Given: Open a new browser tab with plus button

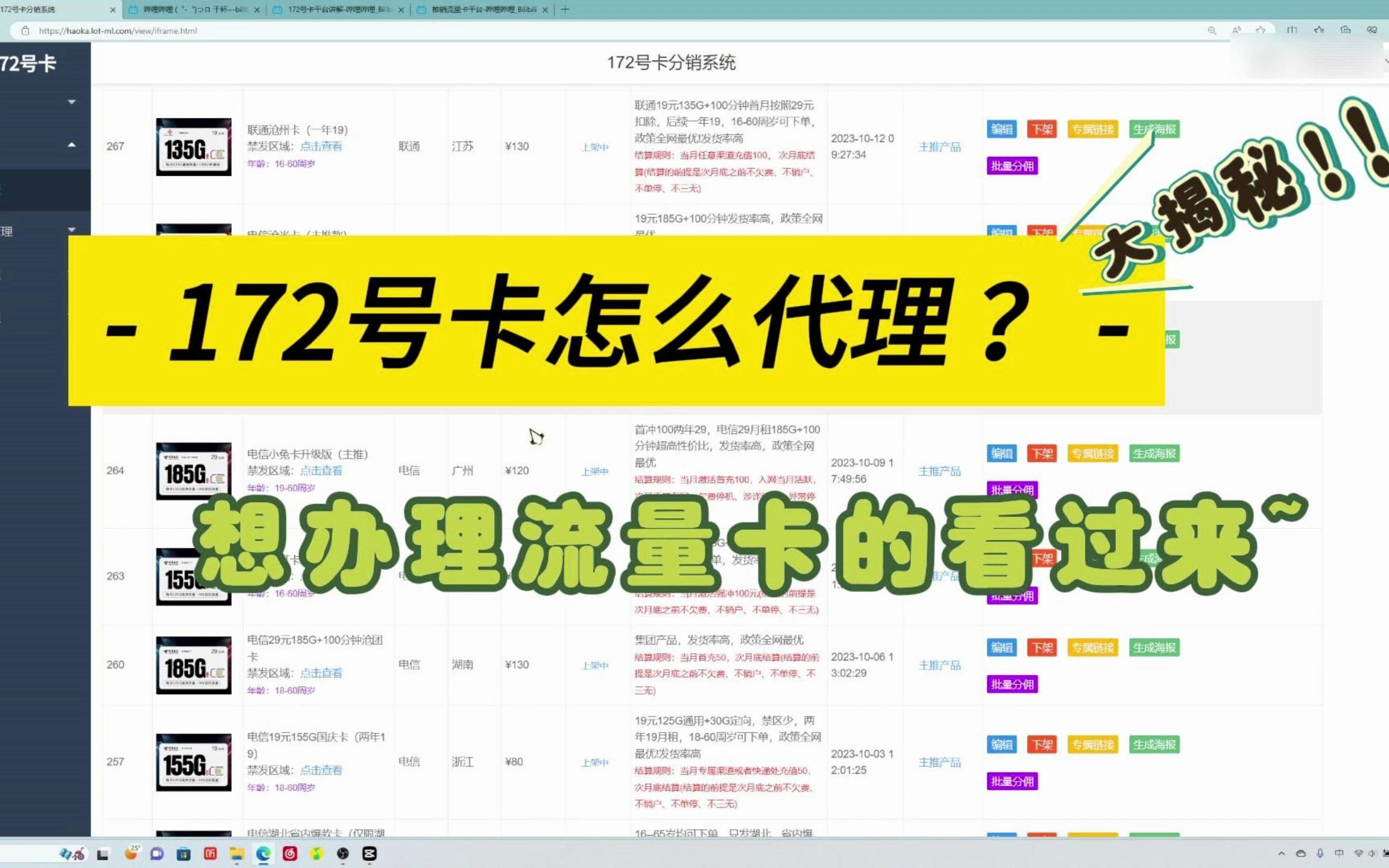Looking at the screenshot, I should (565, 10).
